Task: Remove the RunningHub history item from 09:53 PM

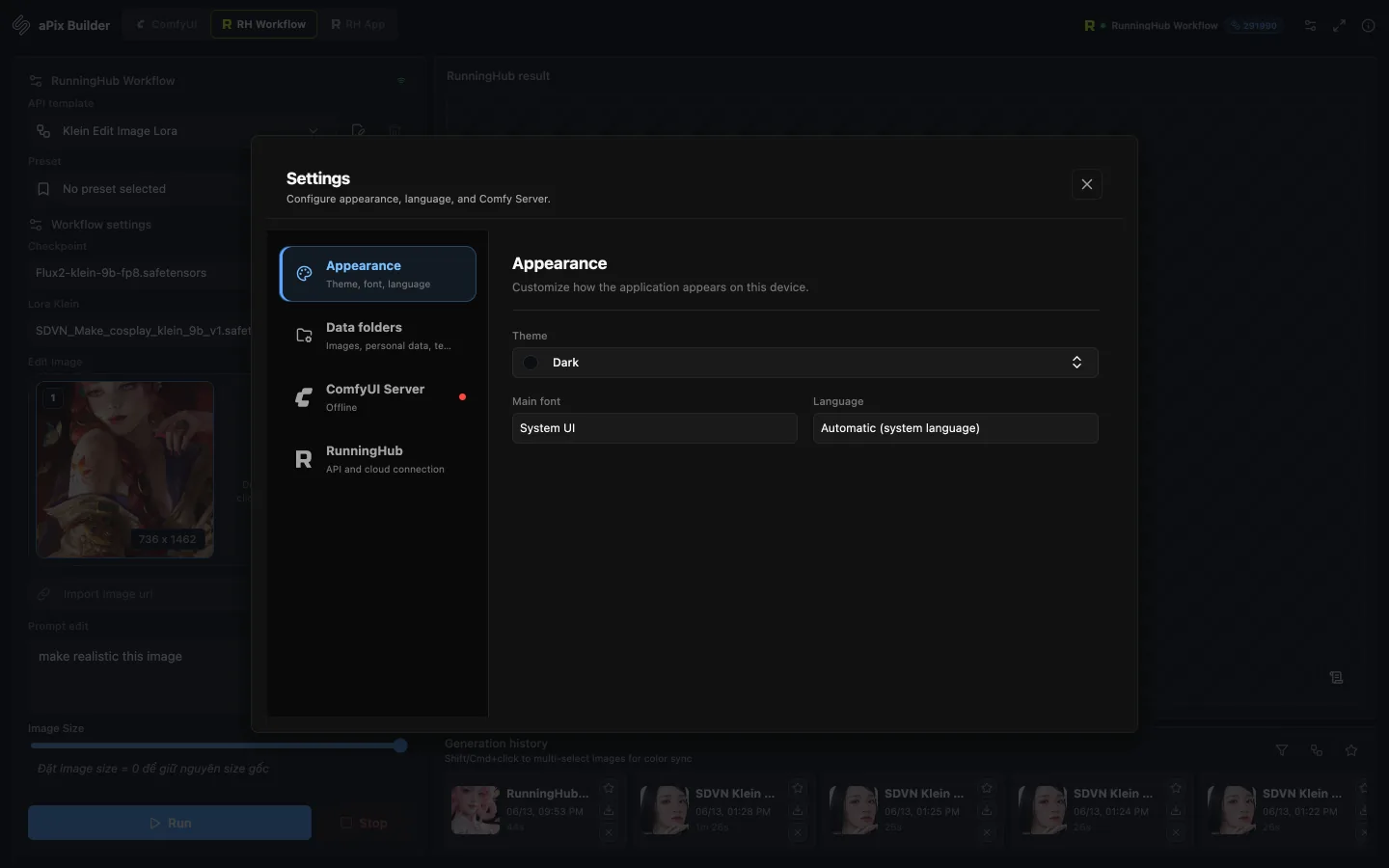Action: [x=609, y=832]
